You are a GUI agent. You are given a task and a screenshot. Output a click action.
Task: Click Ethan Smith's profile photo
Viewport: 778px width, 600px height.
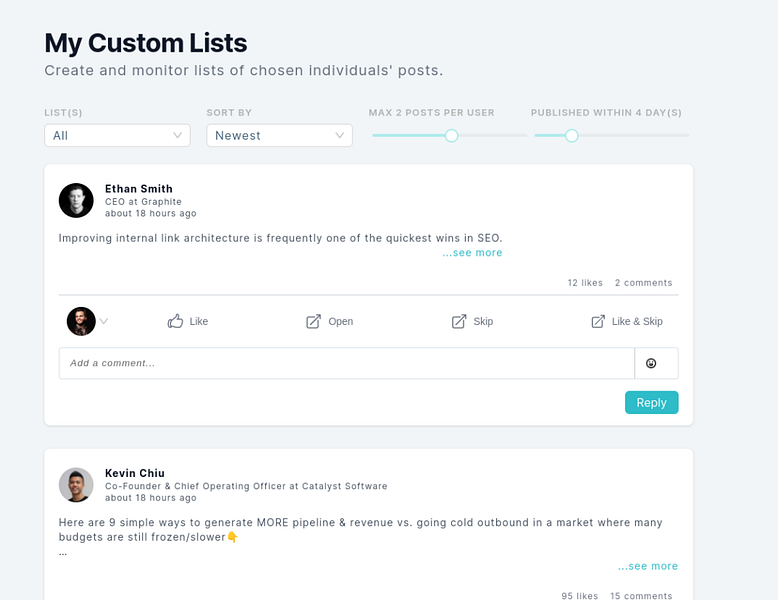point(76,200)
